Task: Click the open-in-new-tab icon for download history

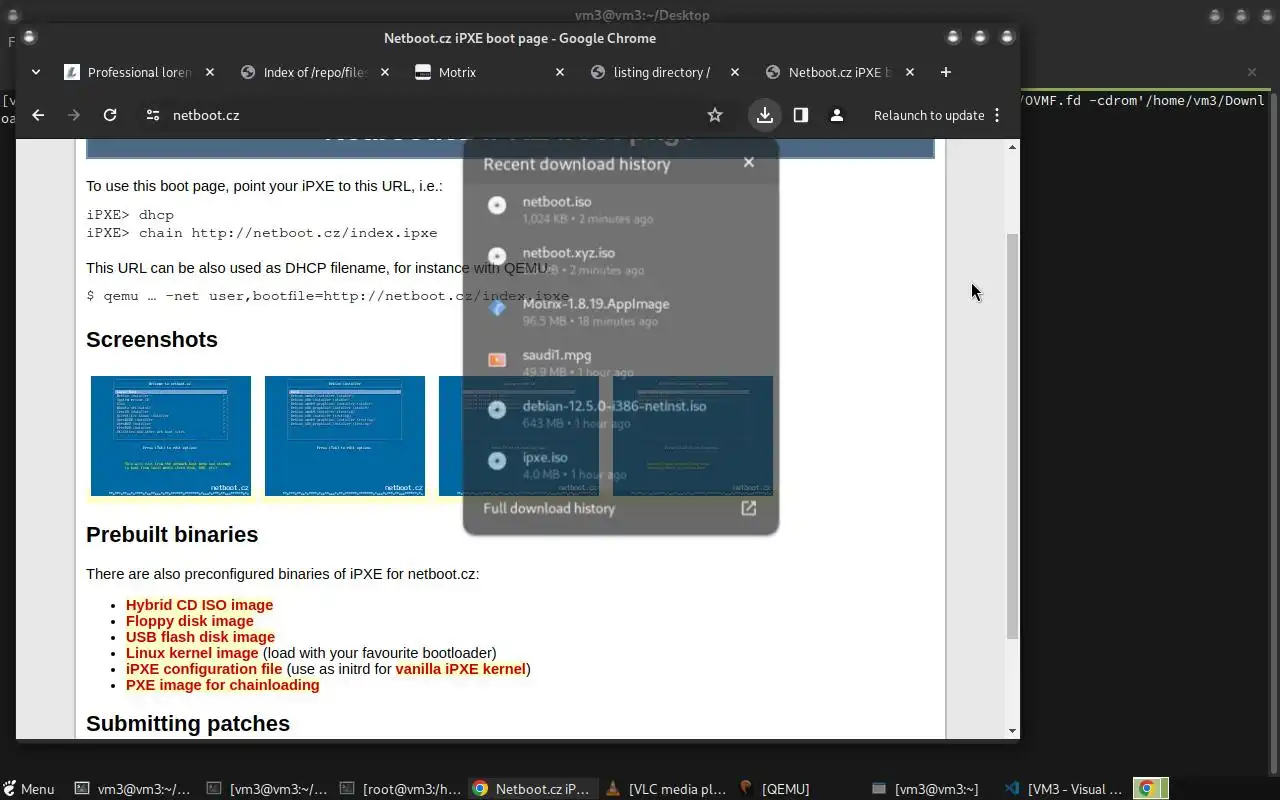Action: coord(748,508)
